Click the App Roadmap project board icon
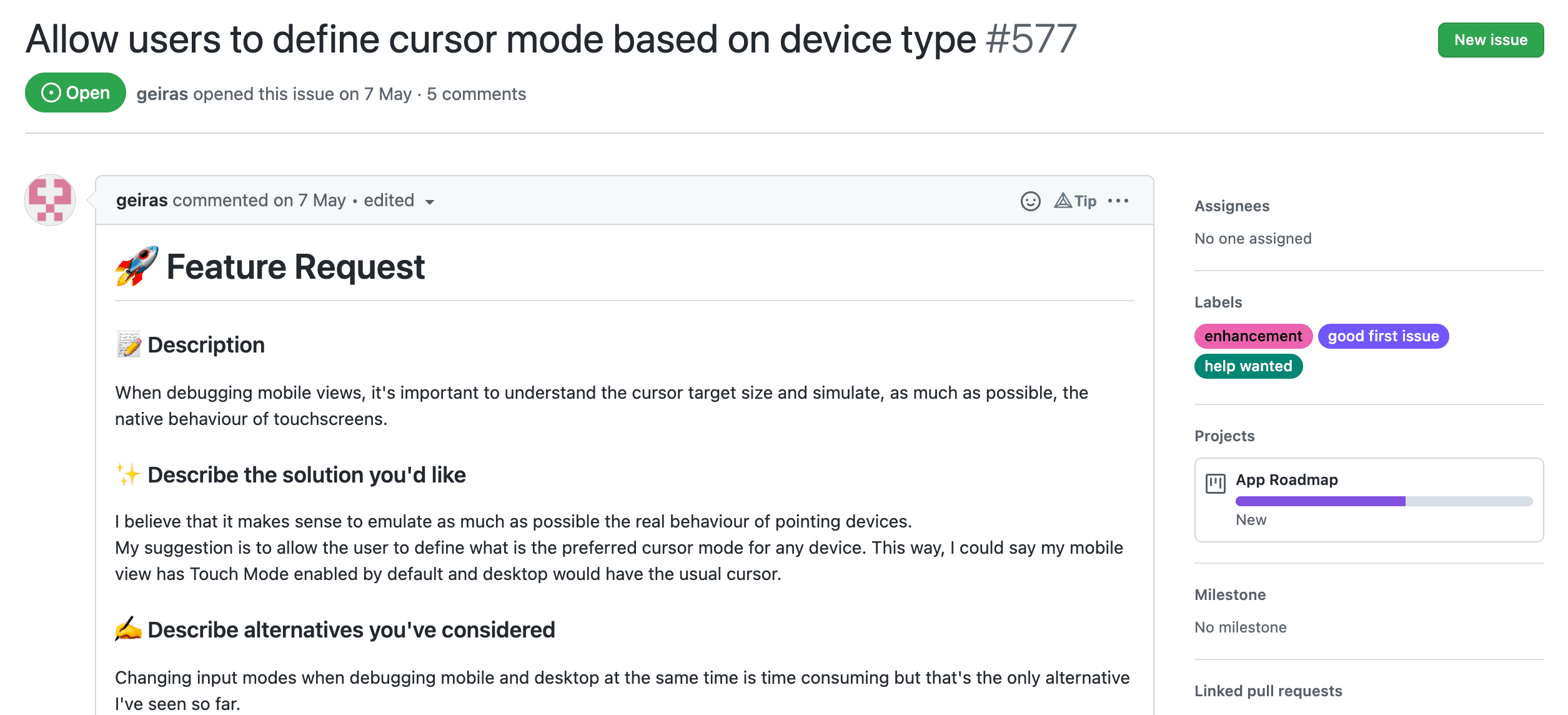The width and height of the screenshot is (1568, 715). pyautogui.click(x=1215, y=483)
